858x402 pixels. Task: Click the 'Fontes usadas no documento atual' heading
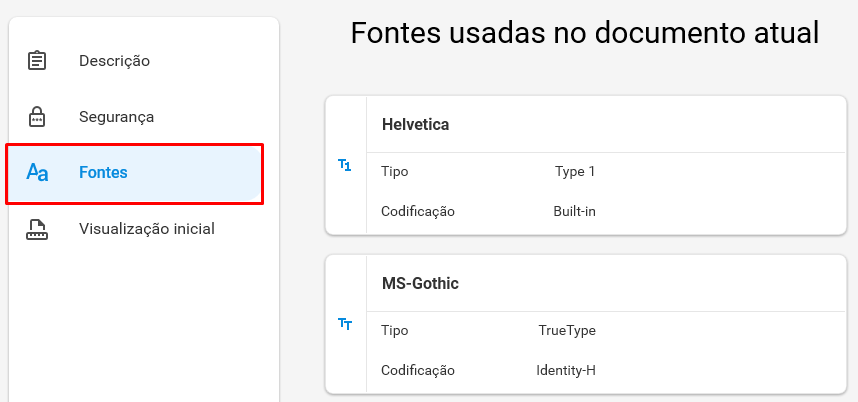coord(585,33)
